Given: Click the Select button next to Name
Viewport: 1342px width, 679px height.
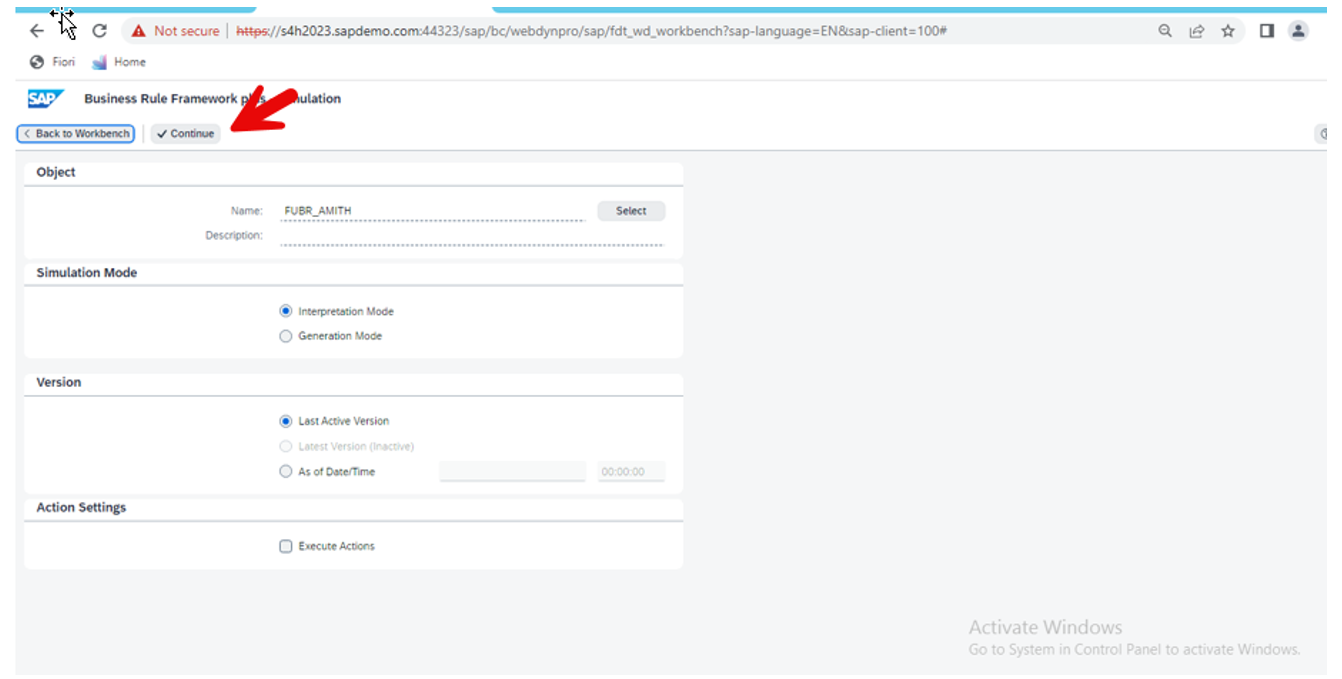Looking at the screenshot, I should (x=631, y=211).
